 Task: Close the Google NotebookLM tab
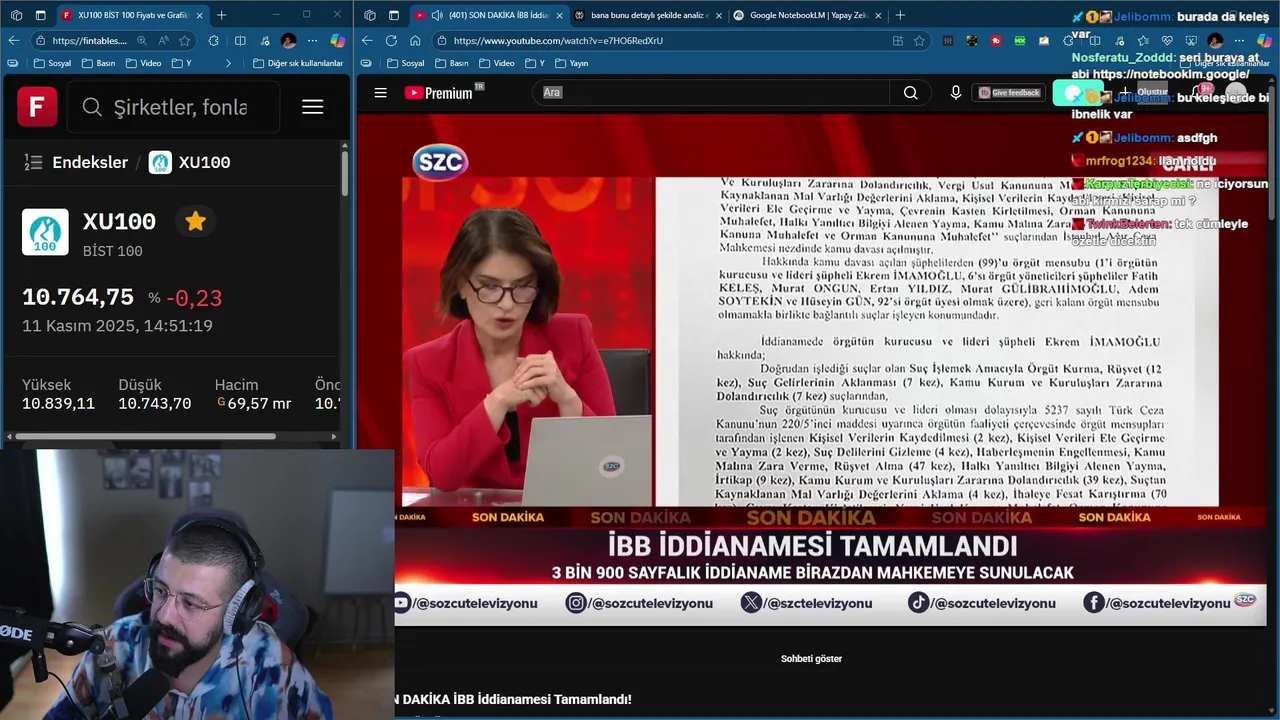click(x=878, y=15)
